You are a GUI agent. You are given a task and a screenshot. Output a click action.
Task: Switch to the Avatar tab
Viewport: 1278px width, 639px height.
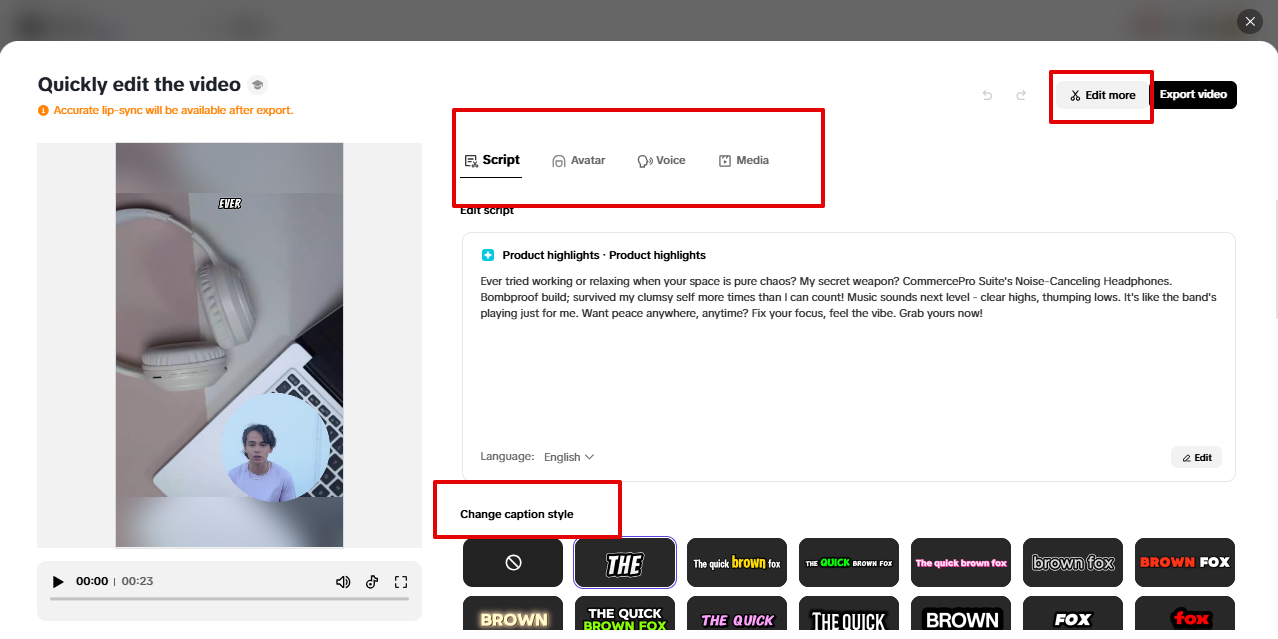[578, 160]
